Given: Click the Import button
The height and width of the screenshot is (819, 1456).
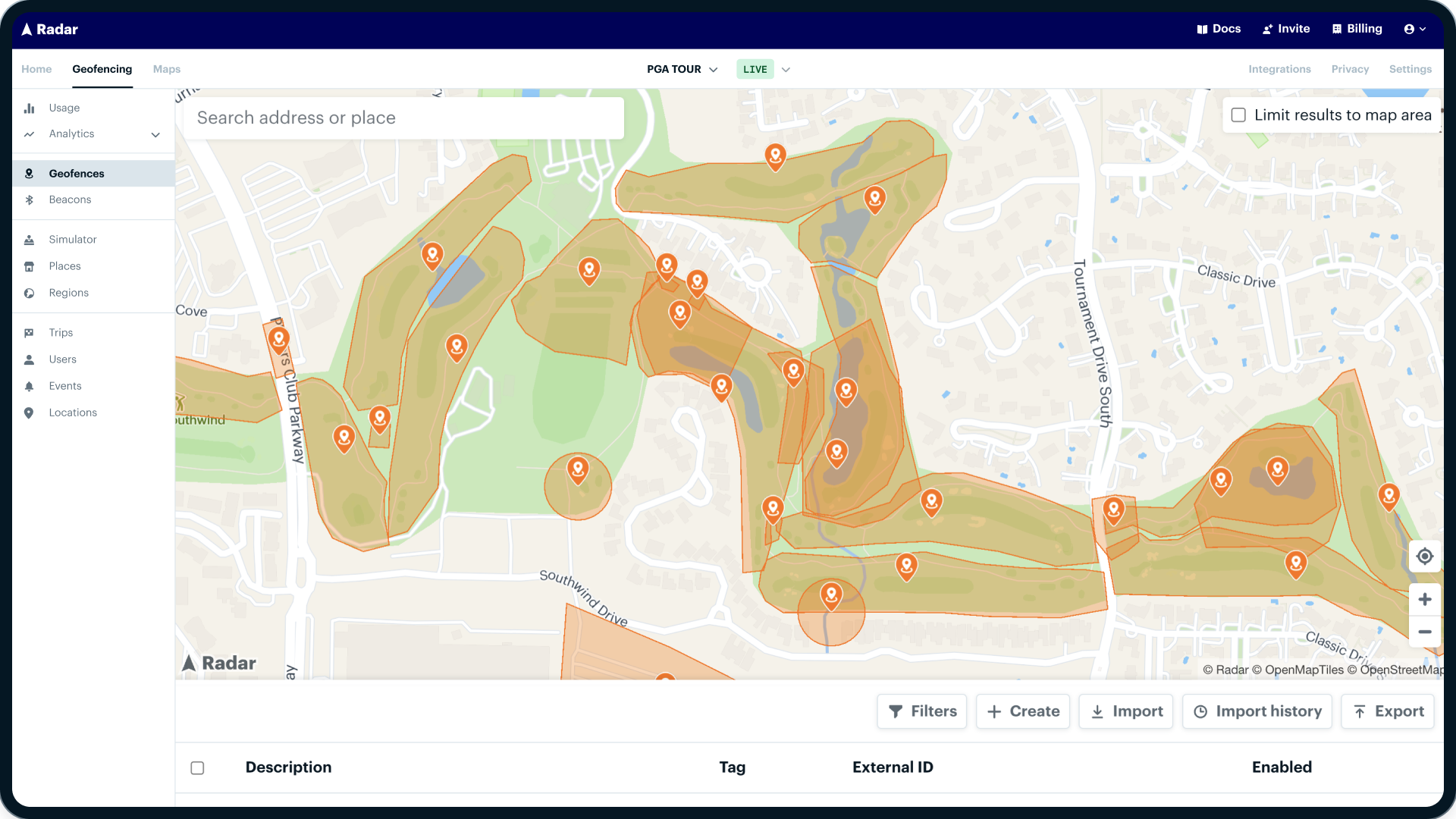Looking at the screenshot, I should 1127,711.
